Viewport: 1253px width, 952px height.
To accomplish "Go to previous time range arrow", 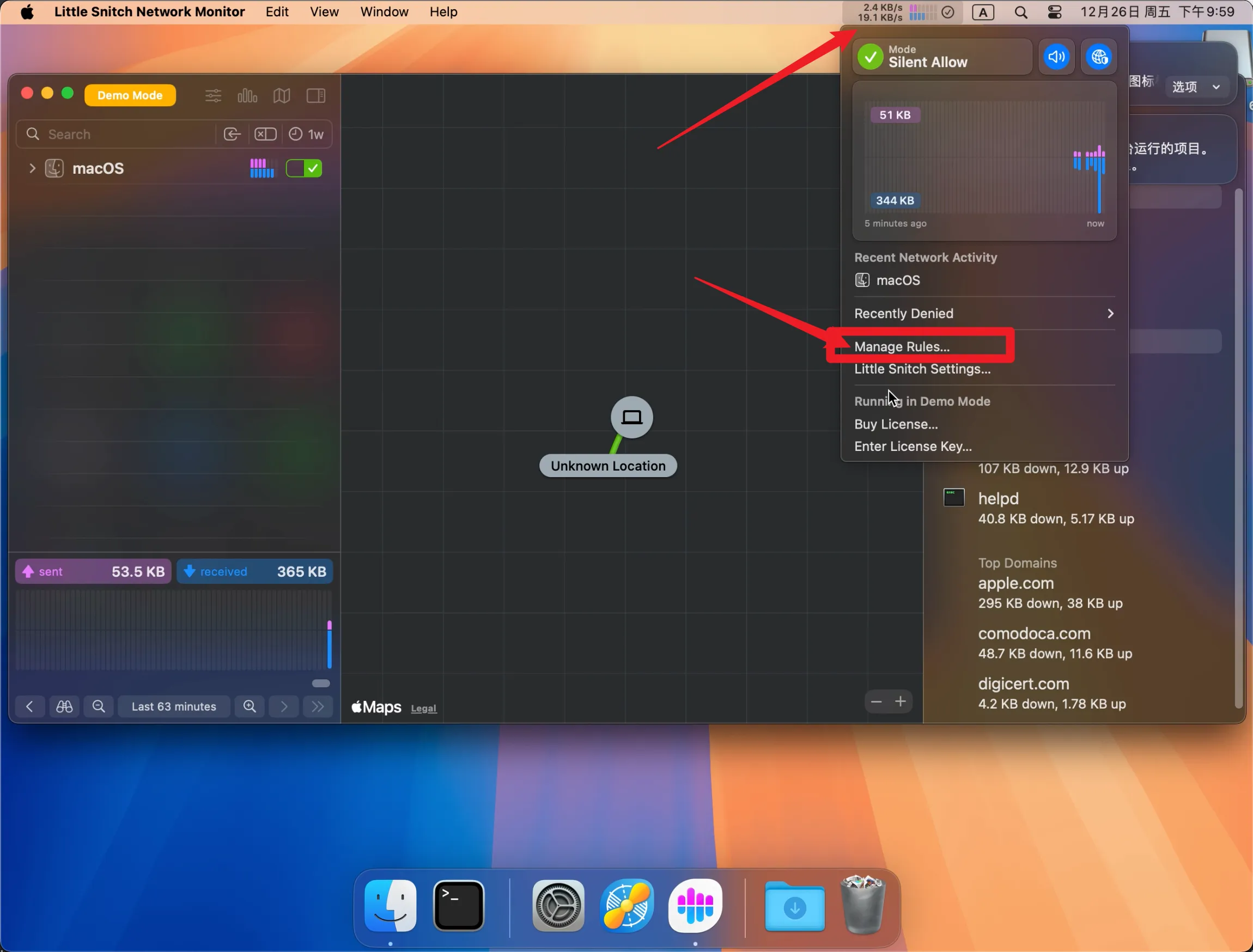I will pyautogui.click(x=29, y=706).
